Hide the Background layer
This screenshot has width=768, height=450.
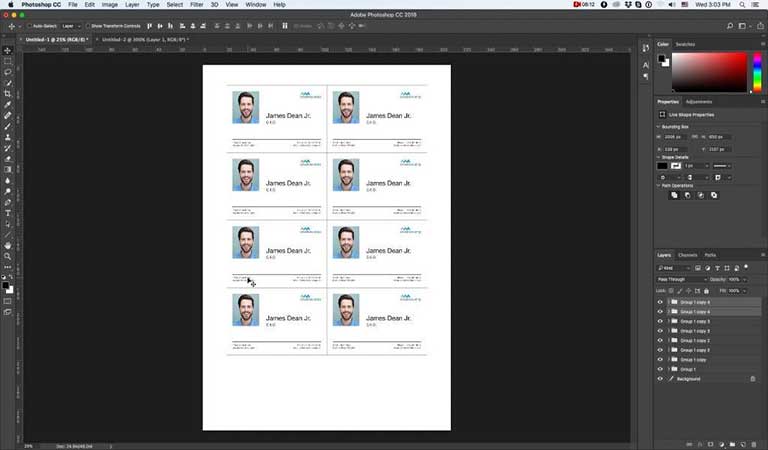click(660, 379)
